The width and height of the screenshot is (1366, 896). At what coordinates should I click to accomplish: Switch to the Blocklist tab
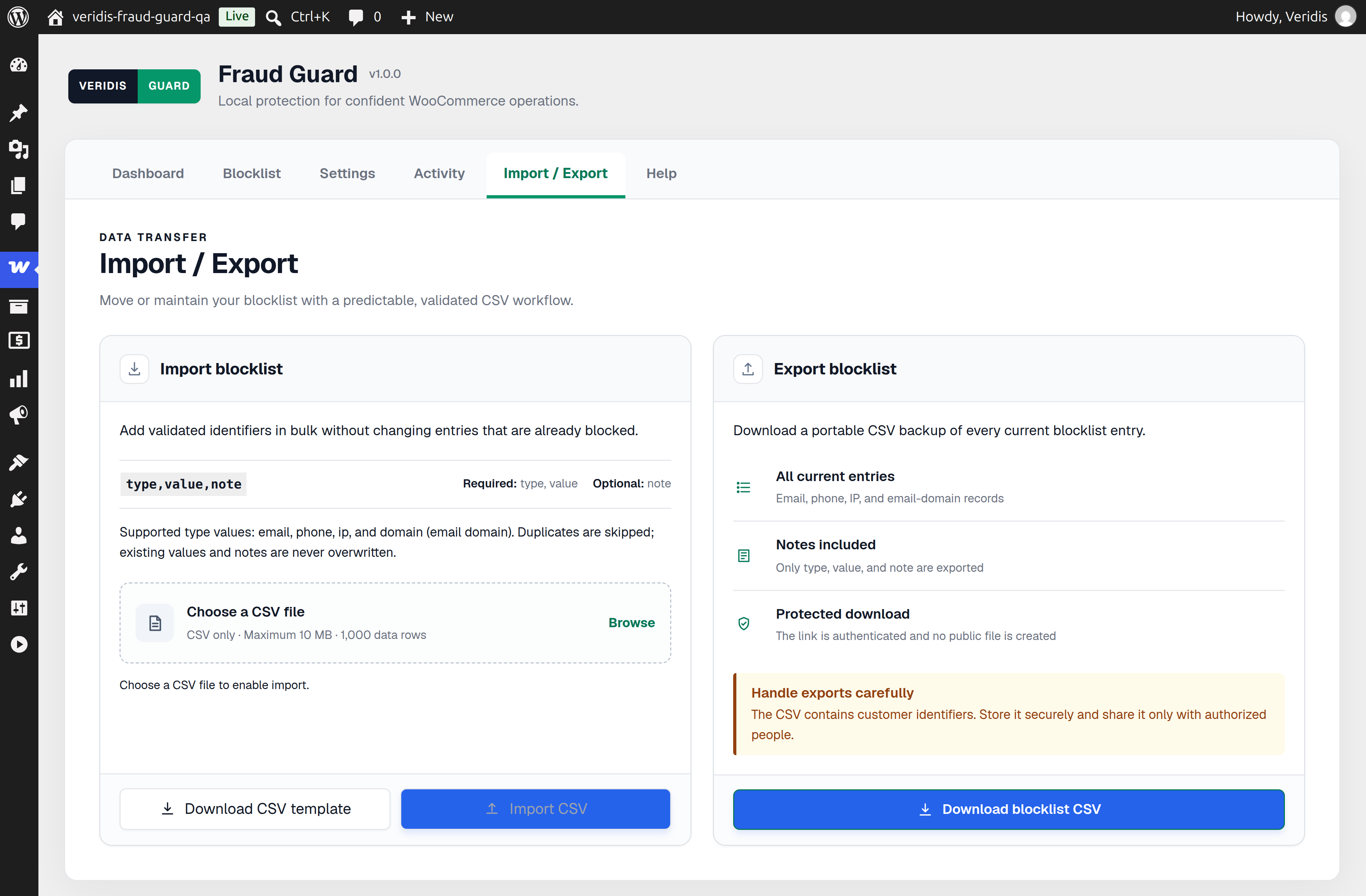(x=252, y=173)
